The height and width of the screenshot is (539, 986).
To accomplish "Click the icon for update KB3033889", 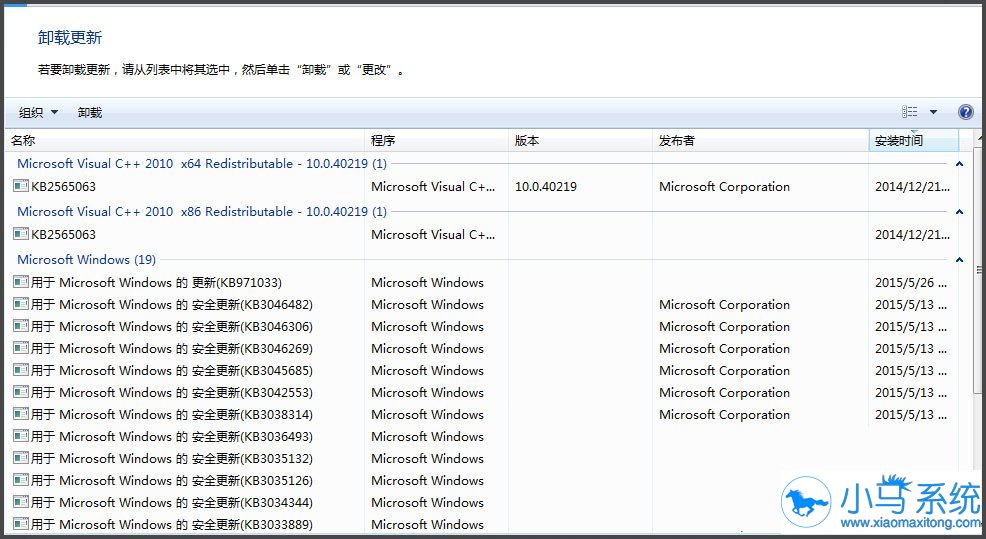I will pos(21,524).
